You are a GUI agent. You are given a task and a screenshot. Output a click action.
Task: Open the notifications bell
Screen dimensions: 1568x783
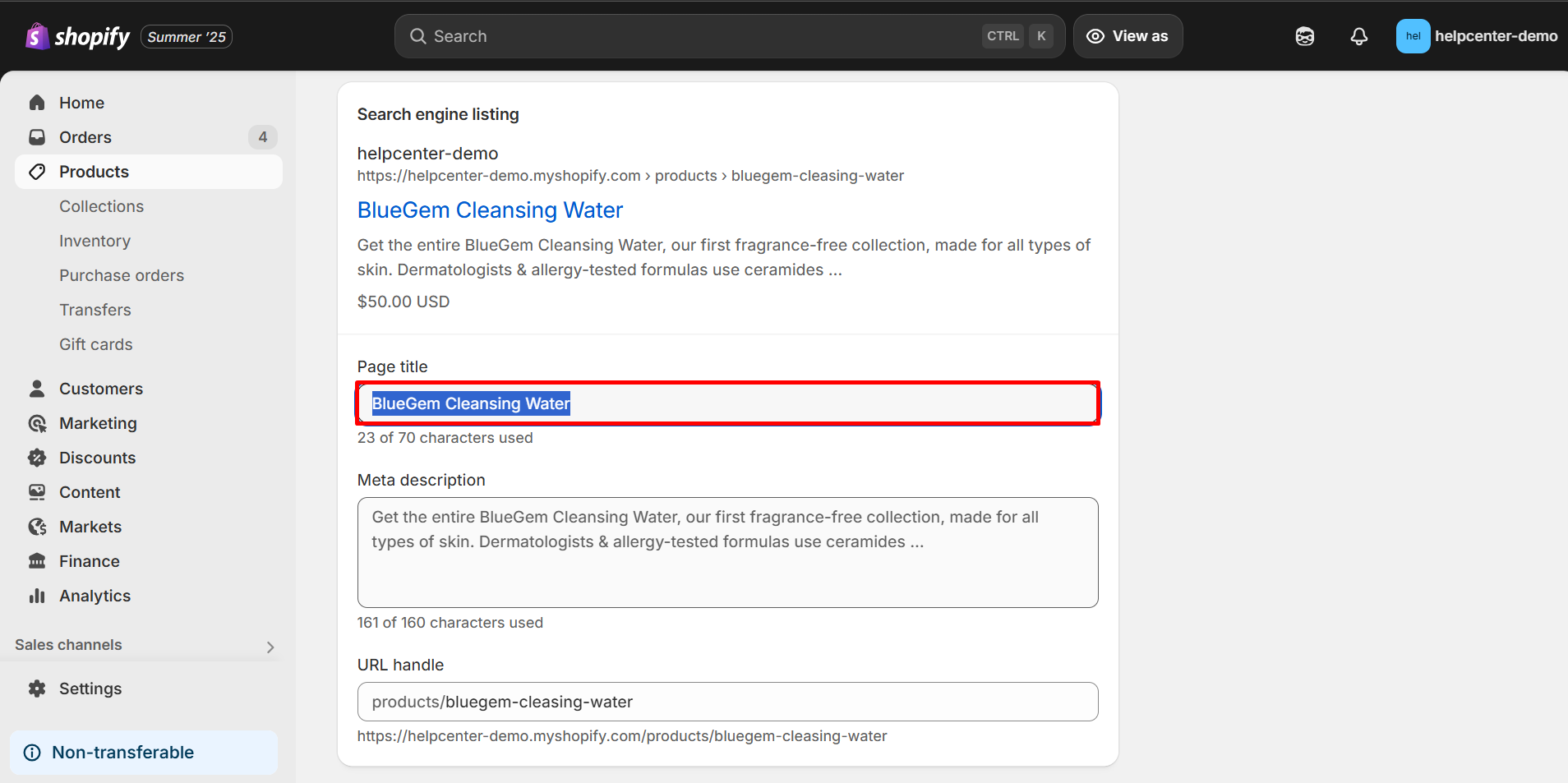(x=1358, y=36)
